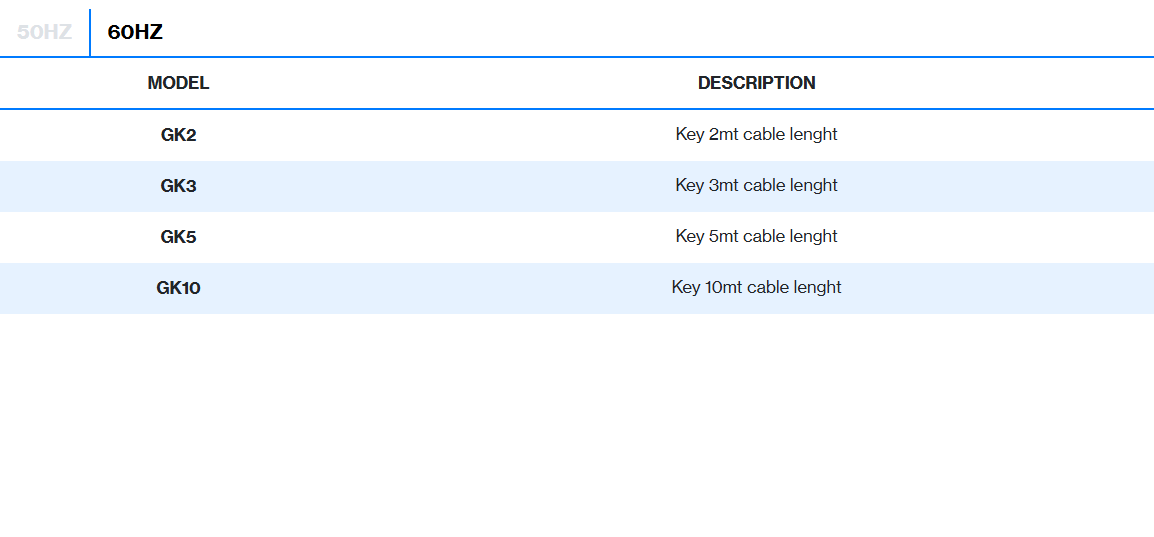
Task: Select the 60HZ tab
Action: [135, 32]
